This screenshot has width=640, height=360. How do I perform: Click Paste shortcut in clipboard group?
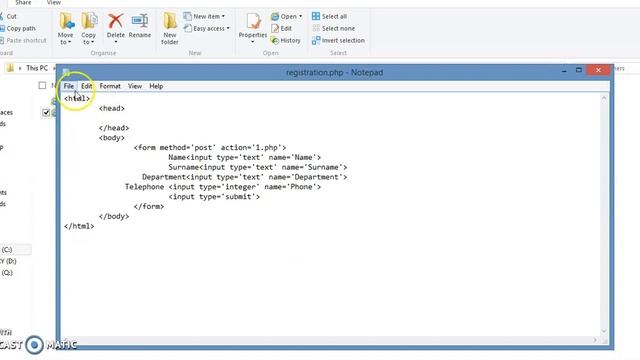coord(23,40)
